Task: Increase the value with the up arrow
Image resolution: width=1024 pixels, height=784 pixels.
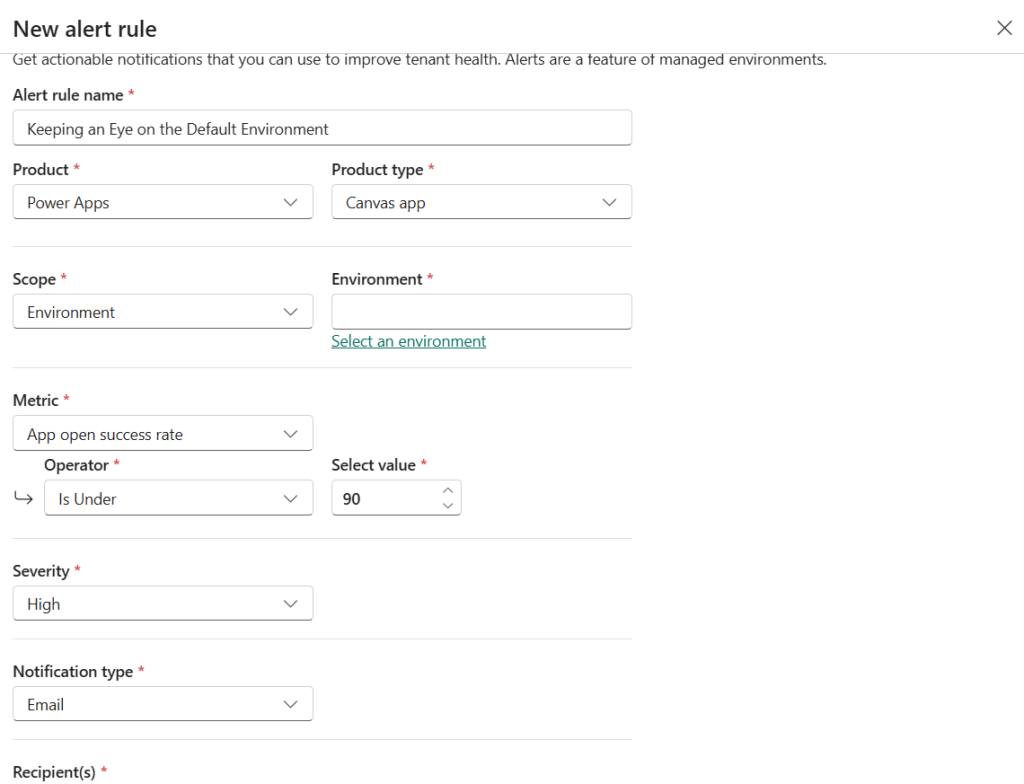Action: pos(448,490)
